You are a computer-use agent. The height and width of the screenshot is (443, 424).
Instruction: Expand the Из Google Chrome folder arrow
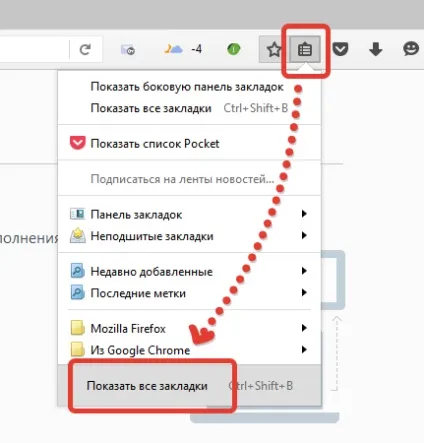pyautogui.click(x=304, y=349)
